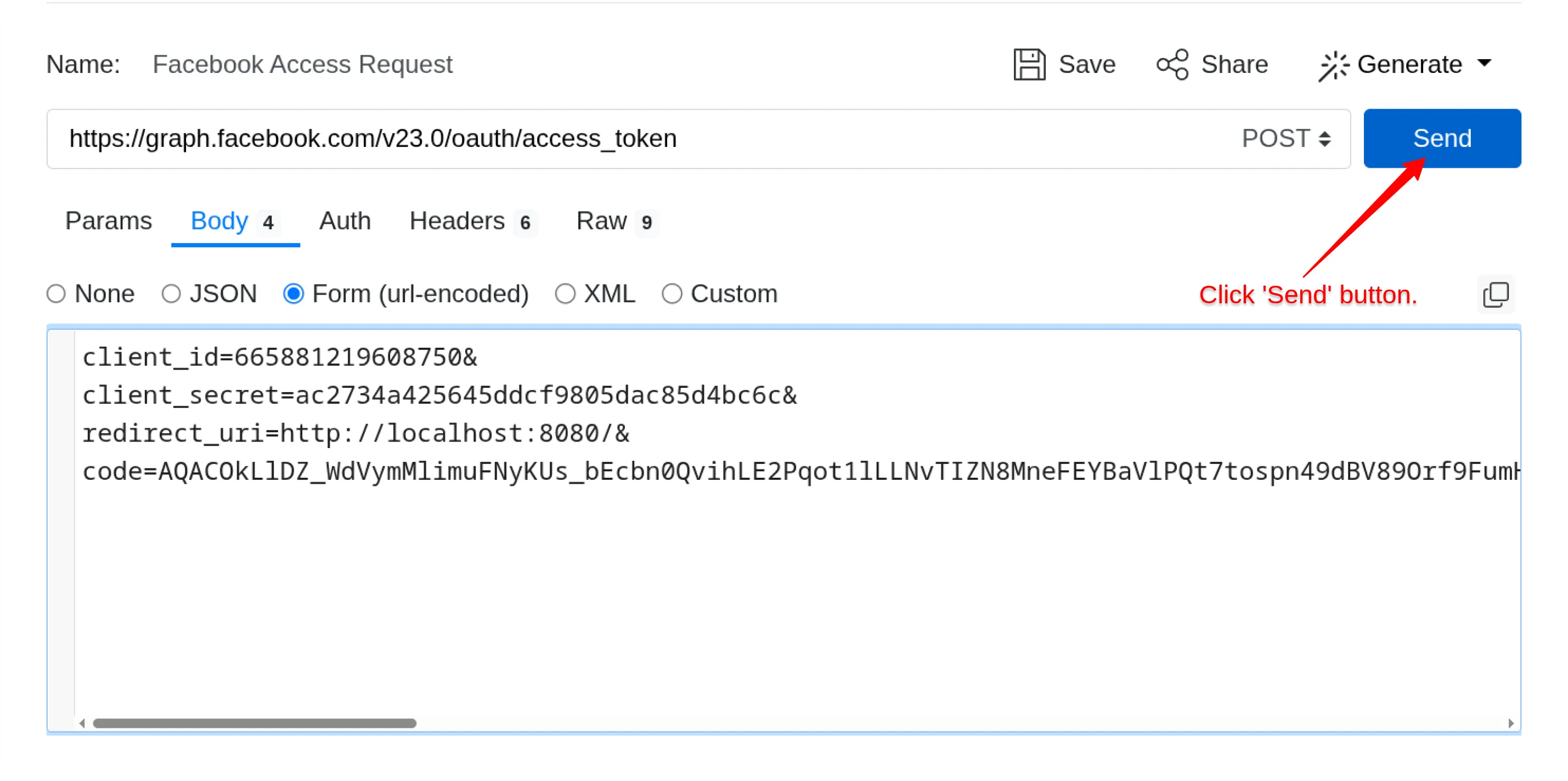Select the None body type
Viewport: 1568px width, 781px height.
pyautogui.click(x=56, y=294)
